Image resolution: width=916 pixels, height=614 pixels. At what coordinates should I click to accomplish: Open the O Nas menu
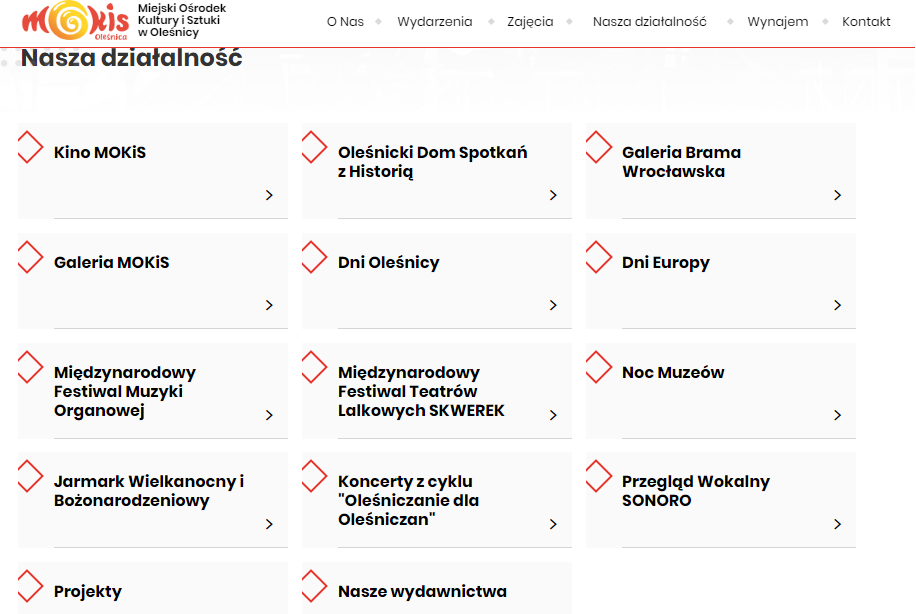coord(345,22)
